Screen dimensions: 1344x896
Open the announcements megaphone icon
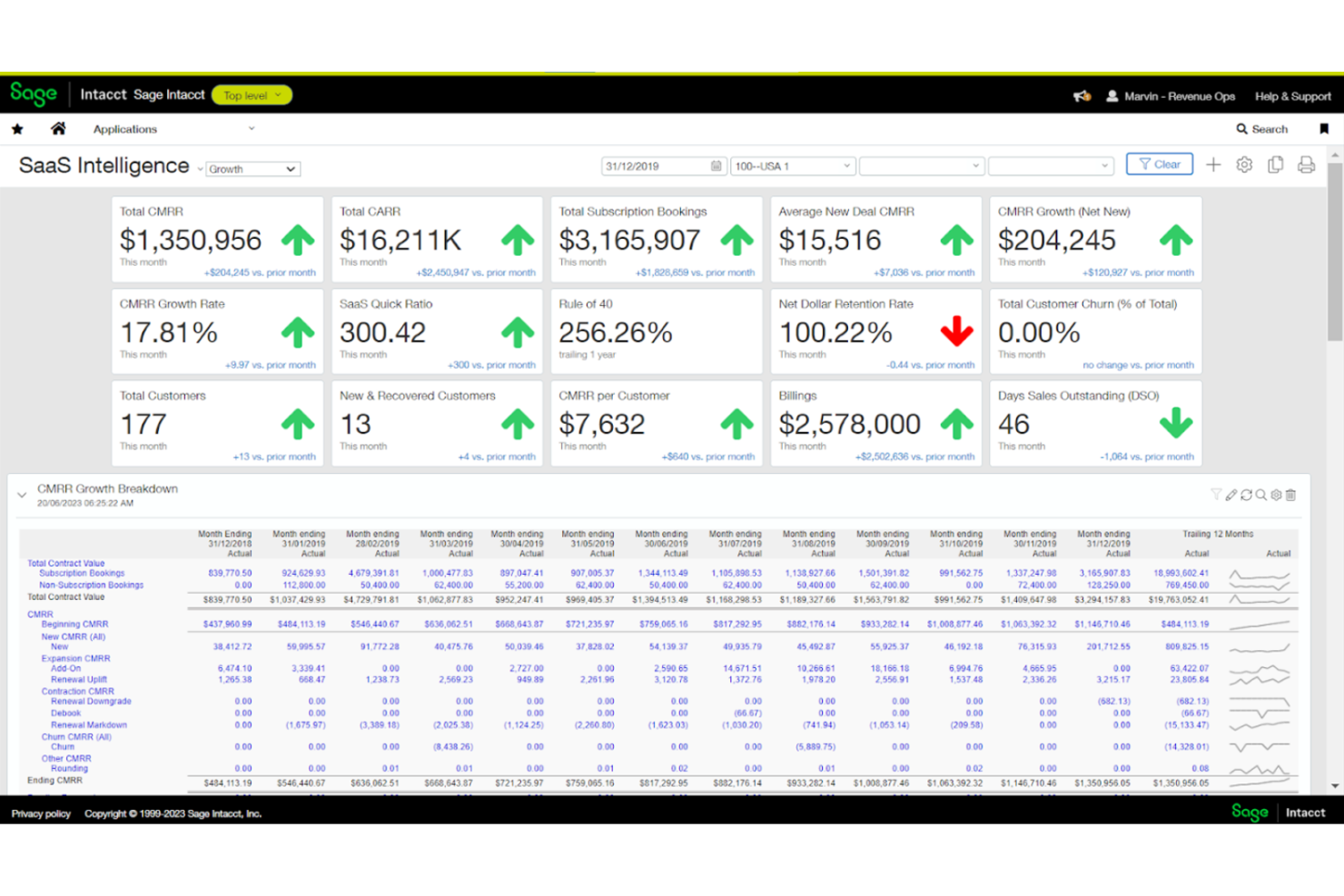(x=1082, y=96)
